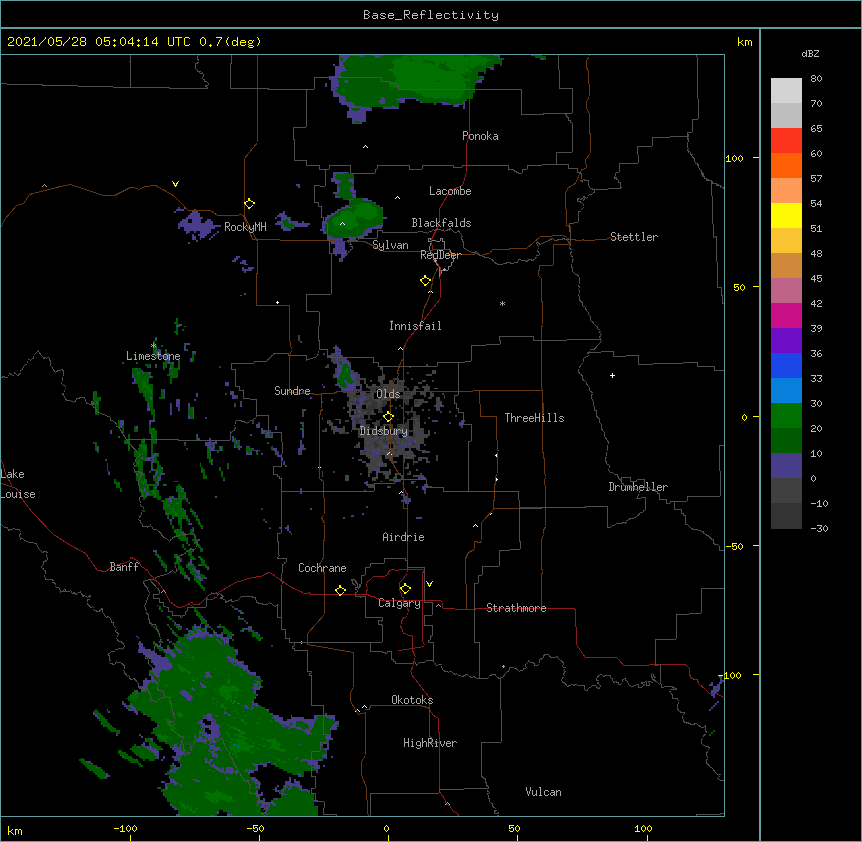Click the Base_Reflectivity title
The width and height of the screenshot is (862, 842).
pyautogui.click(x=431, y=15)
